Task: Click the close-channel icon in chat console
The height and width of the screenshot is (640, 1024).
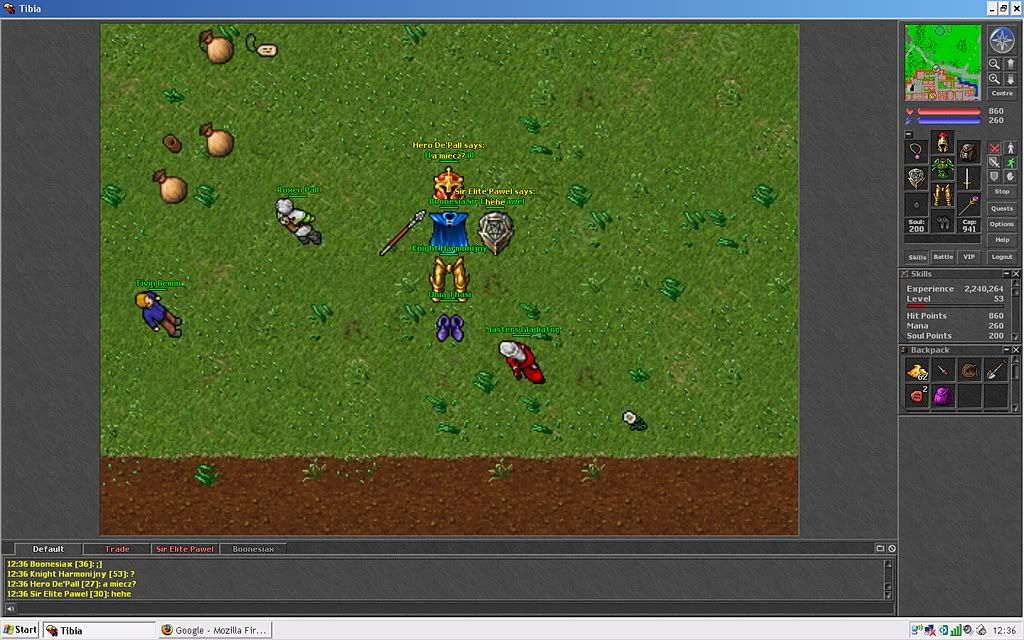Action: click(x=891, y=549)
